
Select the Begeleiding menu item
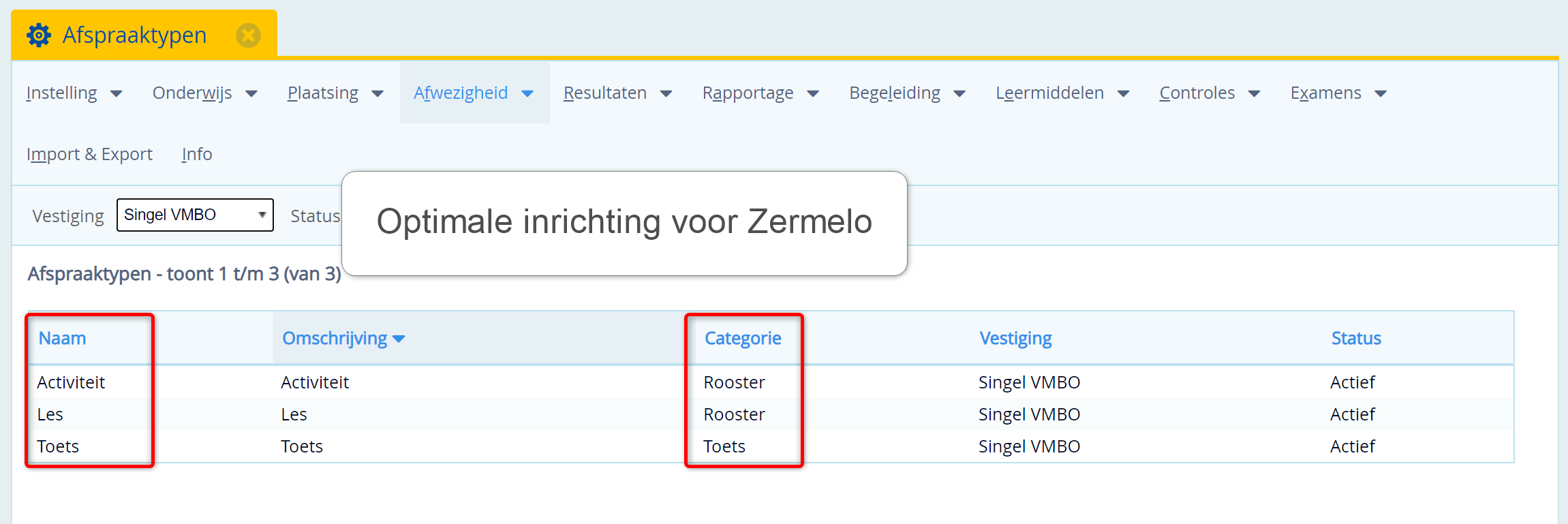pyautogui.click(x=894, y=93)
